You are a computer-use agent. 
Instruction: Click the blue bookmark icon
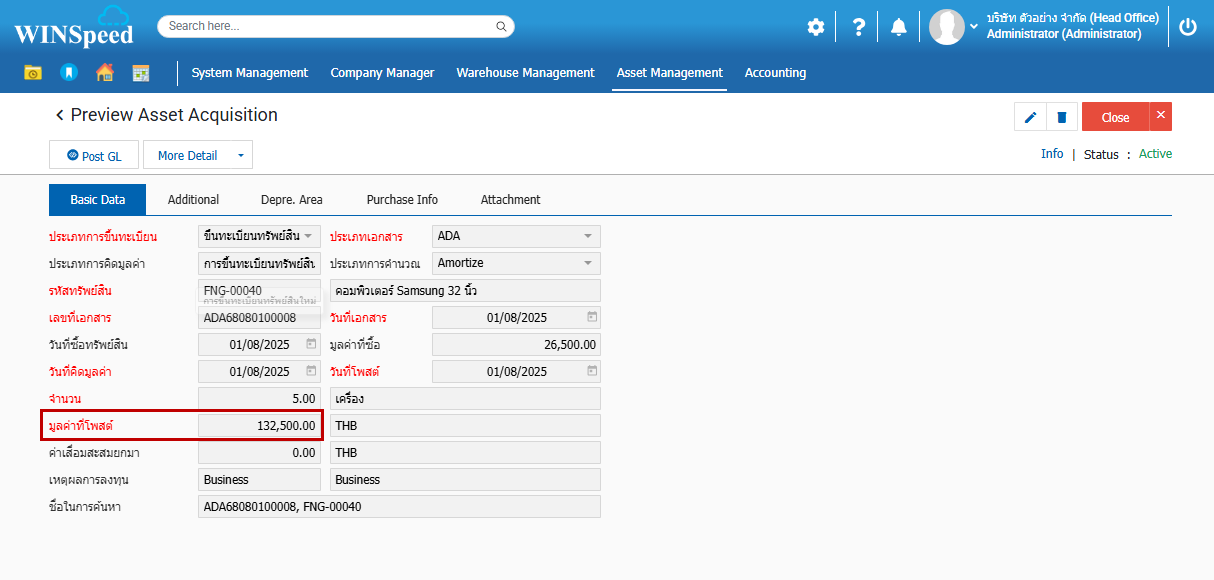pyautogui.click(x=68, y=73)
